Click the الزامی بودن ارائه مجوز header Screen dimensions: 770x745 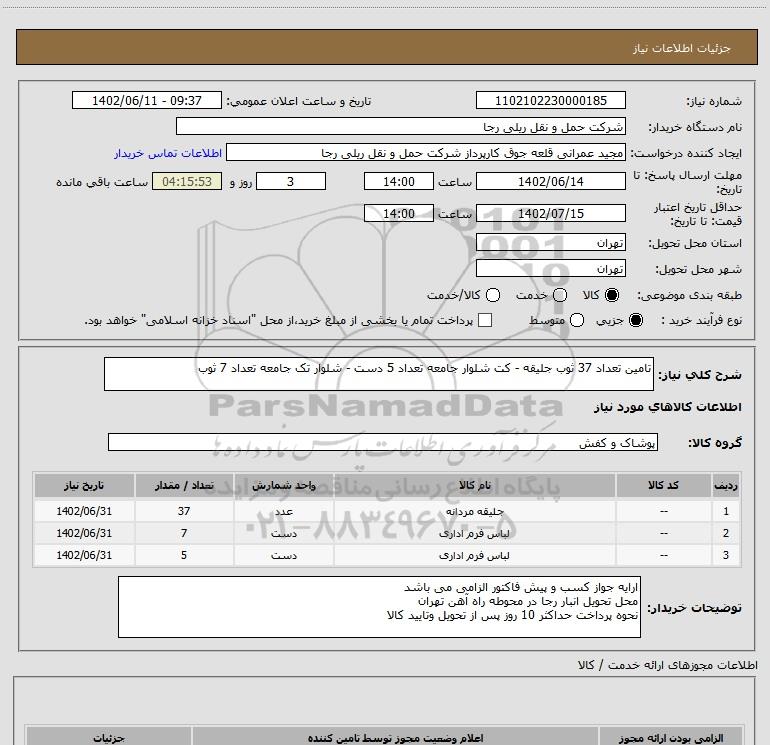click(670, 738)
